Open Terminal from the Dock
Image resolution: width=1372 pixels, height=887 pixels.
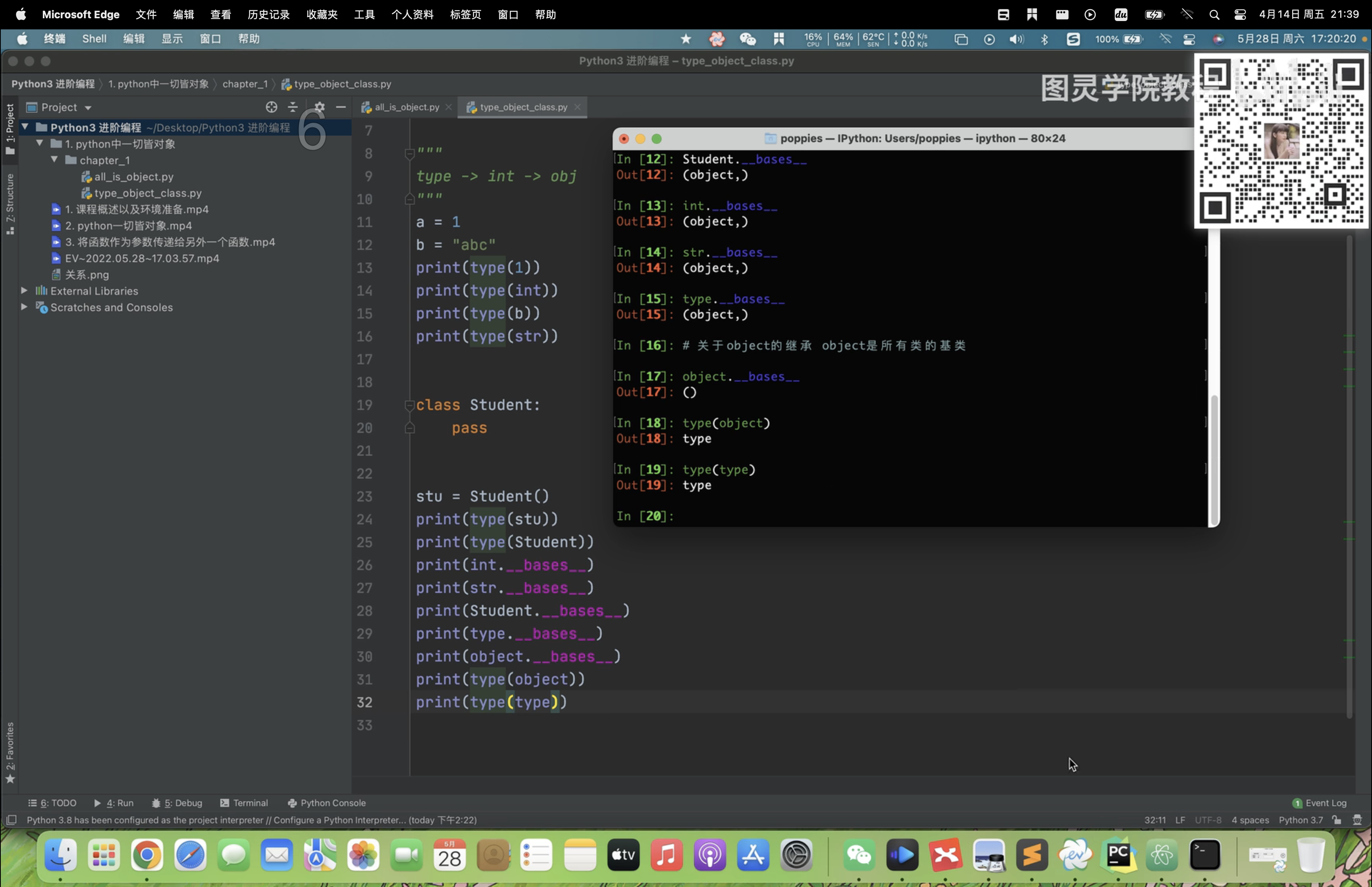[1205, 855]
